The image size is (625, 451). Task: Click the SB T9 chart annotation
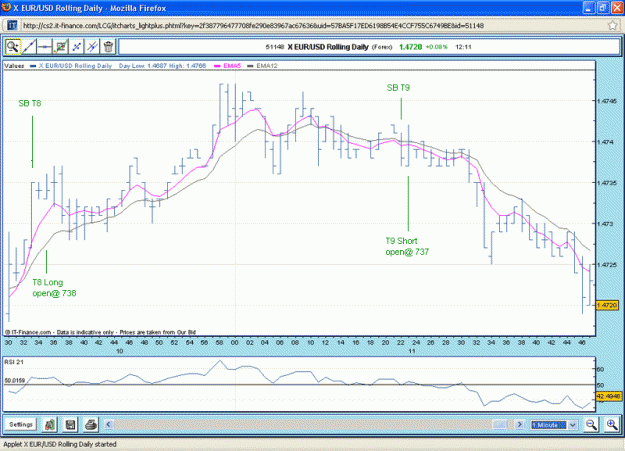pos(398,88)
